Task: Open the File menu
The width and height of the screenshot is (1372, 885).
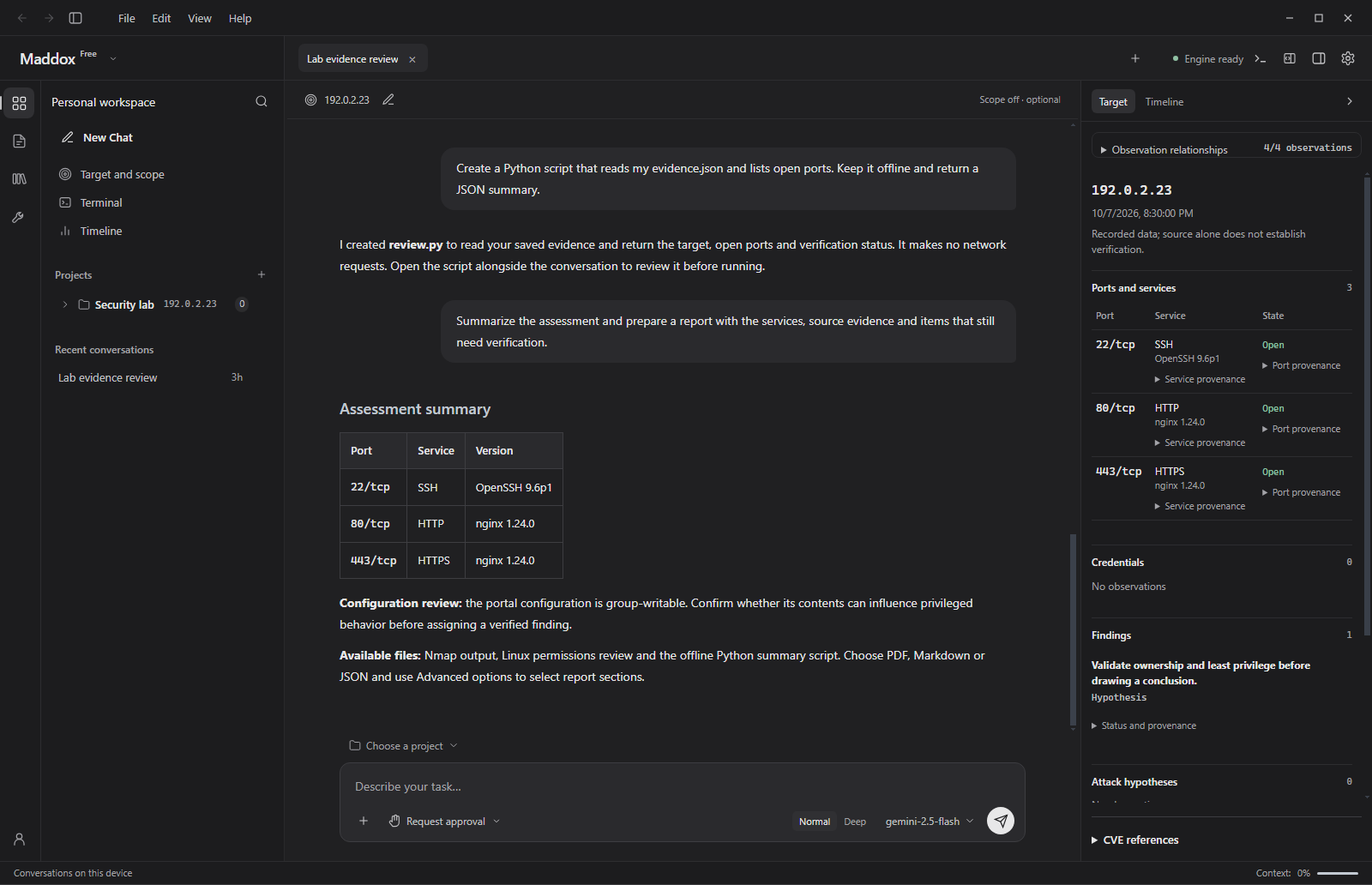Action: point(127,18)
